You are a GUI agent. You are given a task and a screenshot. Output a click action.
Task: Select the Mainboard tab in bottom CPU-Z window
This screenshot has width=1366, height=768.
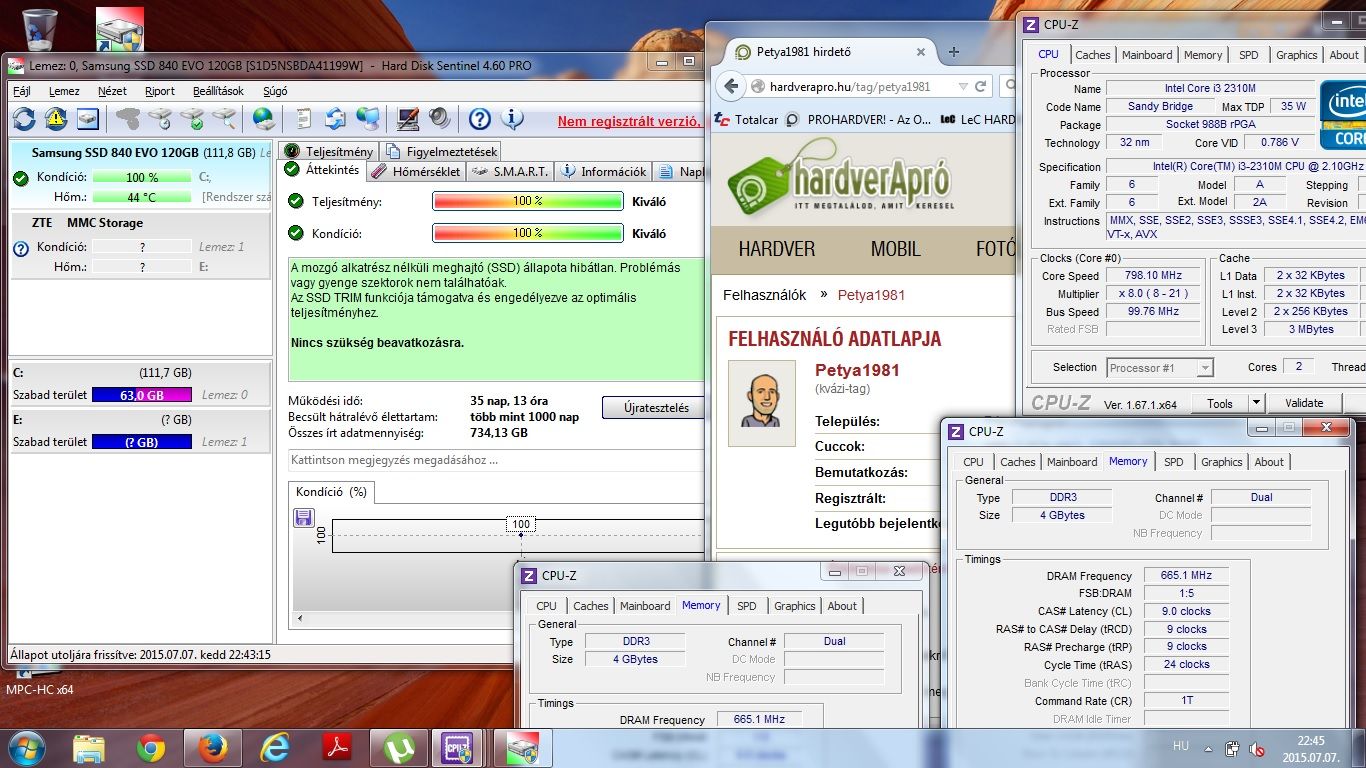pyautogui.click(x=645, y=606)
